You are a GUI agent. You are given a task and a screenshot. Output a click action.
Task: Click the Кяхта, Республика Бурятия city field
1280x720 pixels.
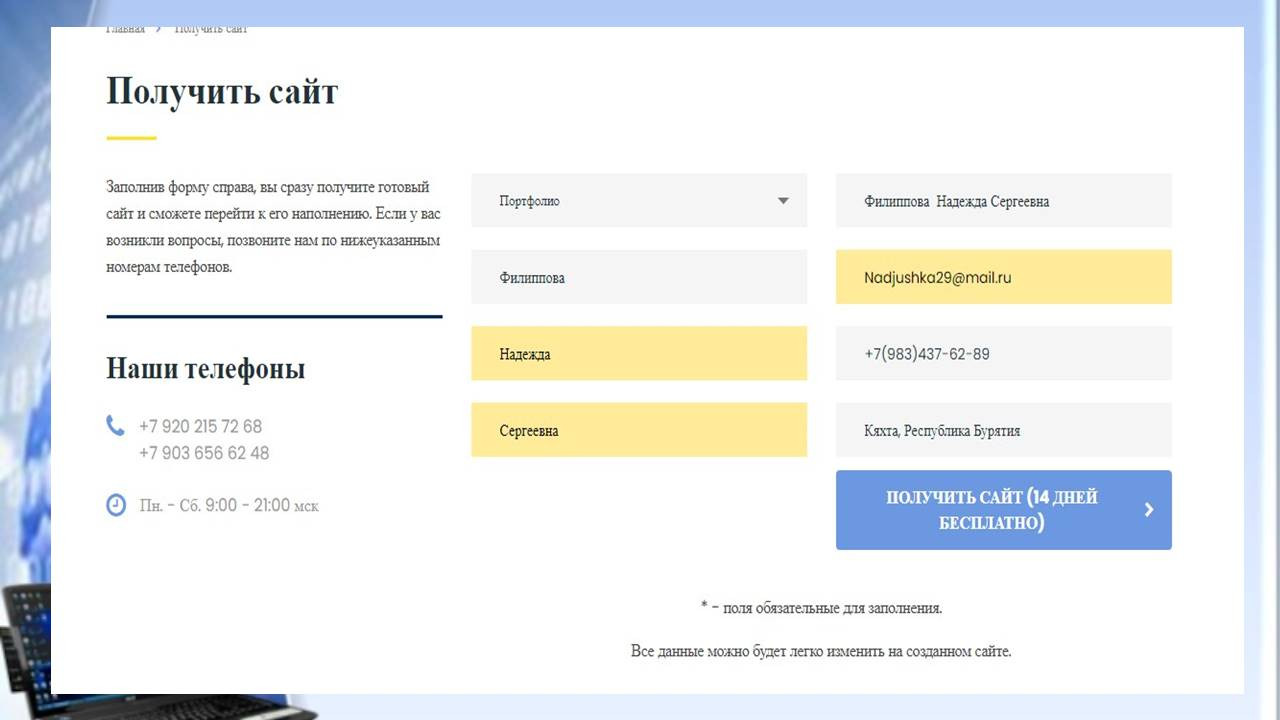(1003, 431)
